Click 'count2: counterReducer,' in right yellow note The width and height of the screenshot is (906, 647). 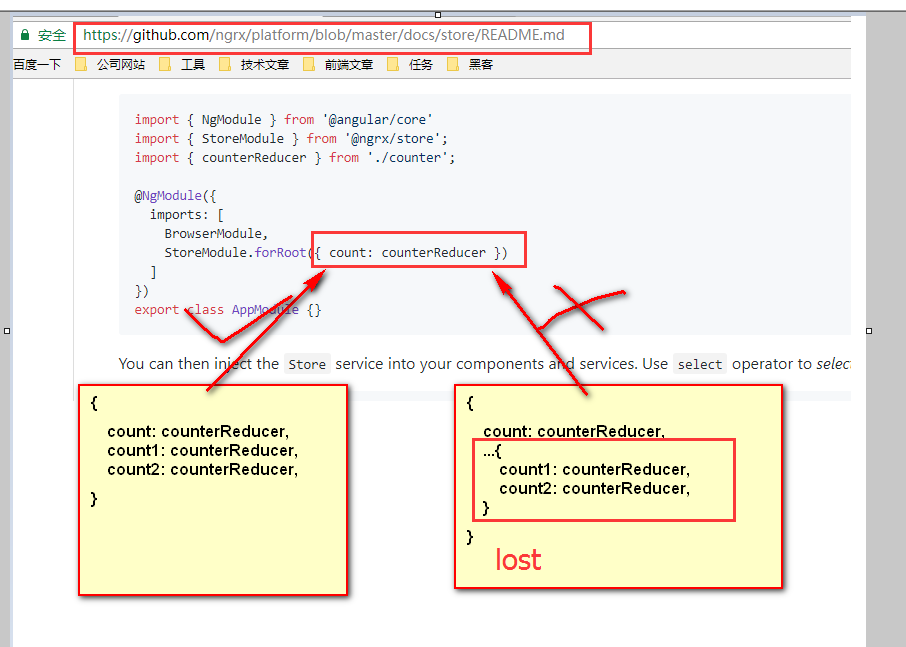click(x=595, y=489)
